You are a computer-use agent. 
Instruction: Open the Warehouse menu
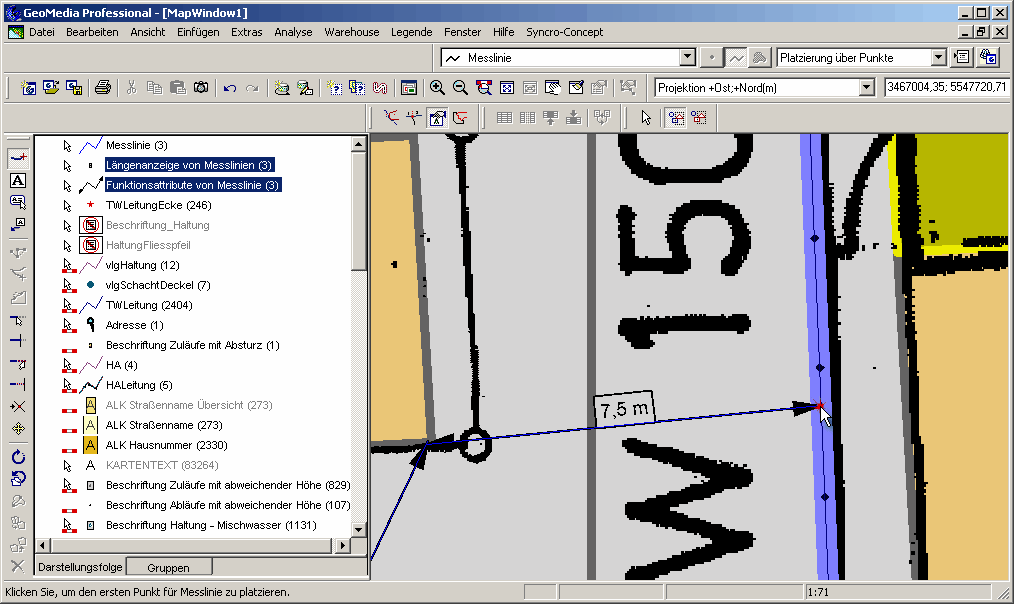coord(351,32)
